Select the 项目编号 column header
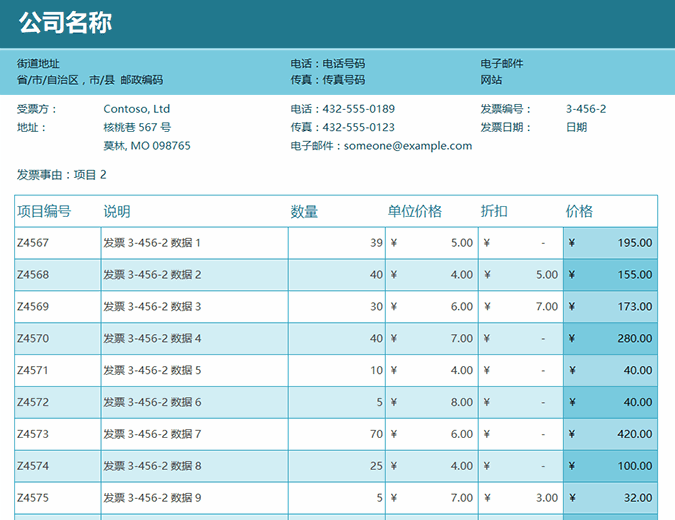675x520 pixels. tap(44, 211)
